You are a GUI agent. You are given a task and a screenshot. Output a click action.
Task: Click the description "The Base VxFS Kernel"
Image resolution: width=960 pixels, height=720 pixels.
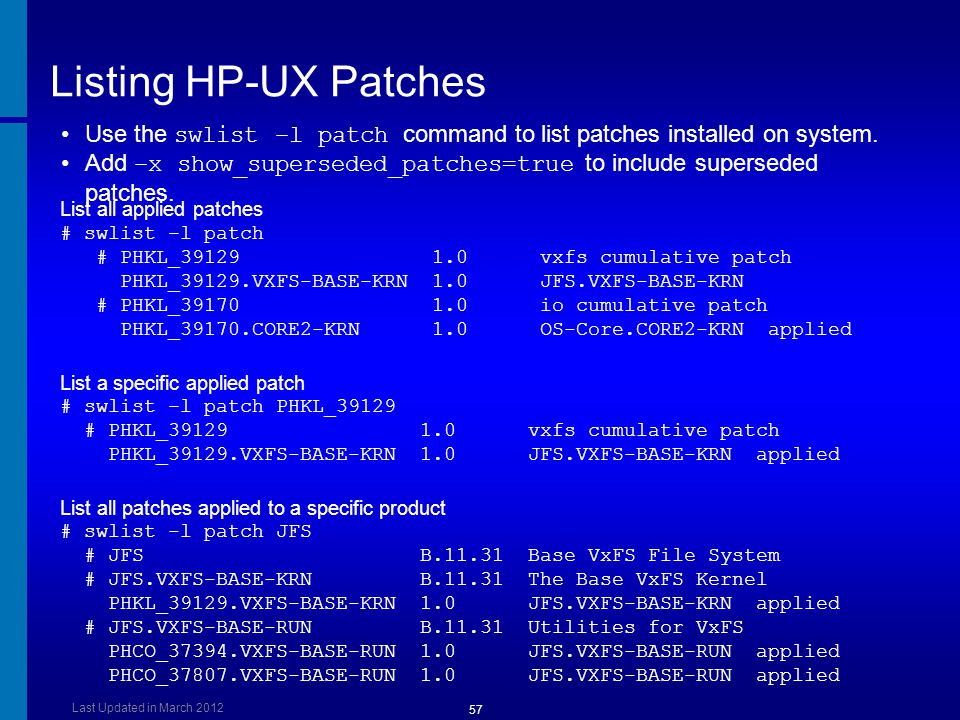tap(647, 579)
